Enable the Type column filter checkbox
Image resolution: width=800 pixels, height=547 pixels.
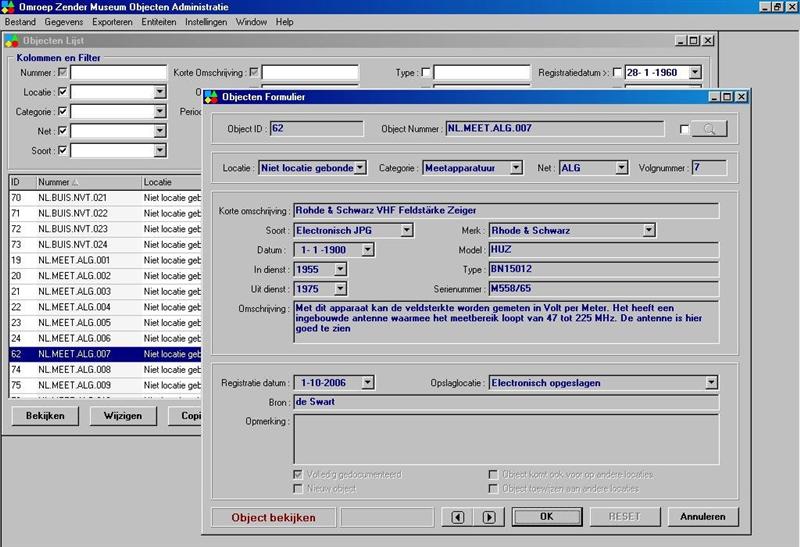tap(426, 72)
